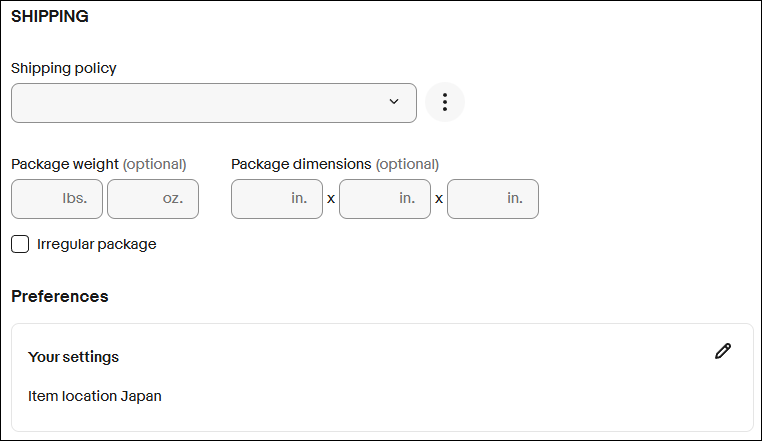Click the Package dimensions label
This screenshot has width=762, height=441.
(301, 164)
